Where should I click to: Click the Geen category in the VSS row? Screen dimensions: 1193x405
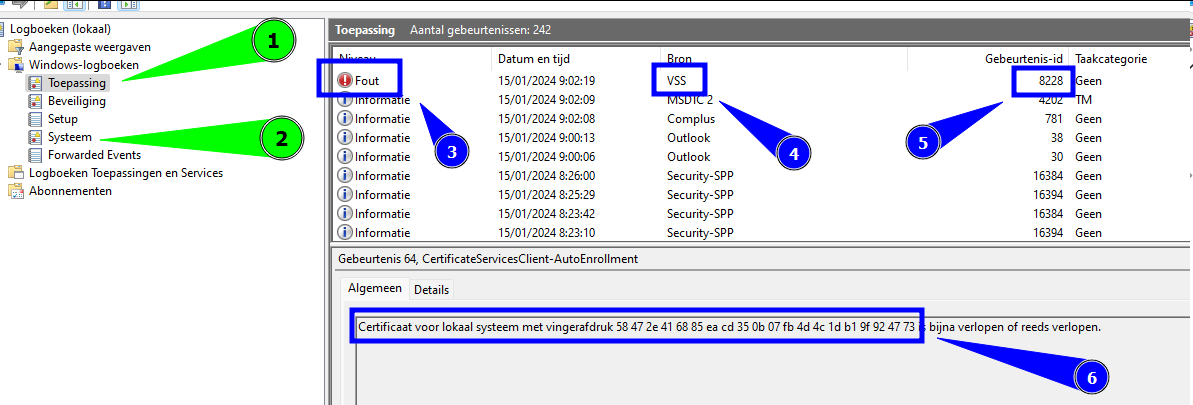click(x=1088, y=81)
